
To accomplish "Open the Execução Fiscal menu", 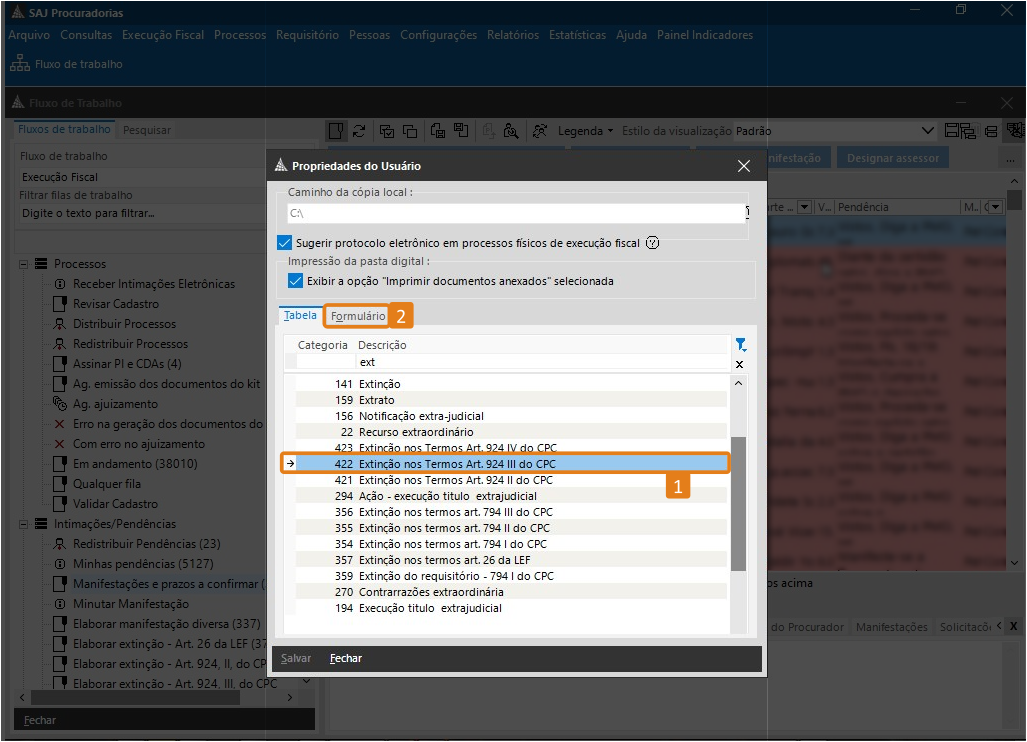I will pyautogui.click(x=163, y=35).
